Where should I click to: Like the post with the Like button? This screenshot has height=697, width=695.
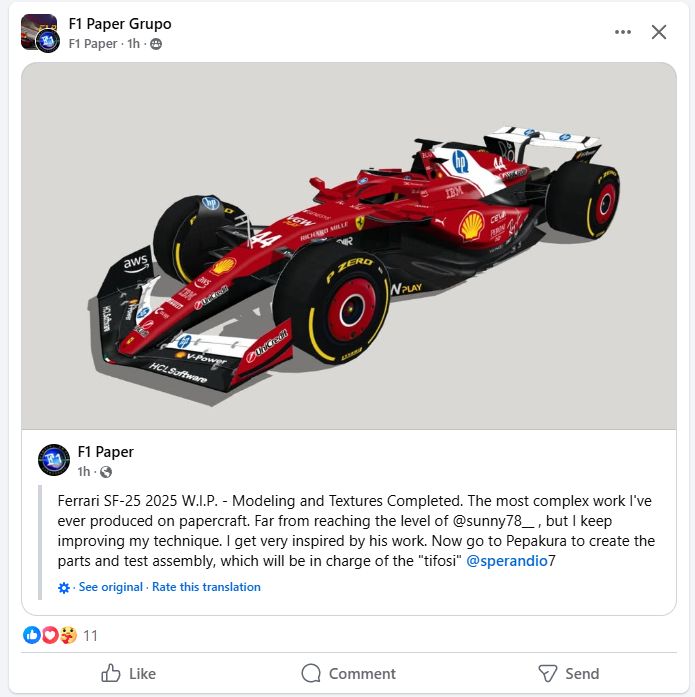(128, 673)
